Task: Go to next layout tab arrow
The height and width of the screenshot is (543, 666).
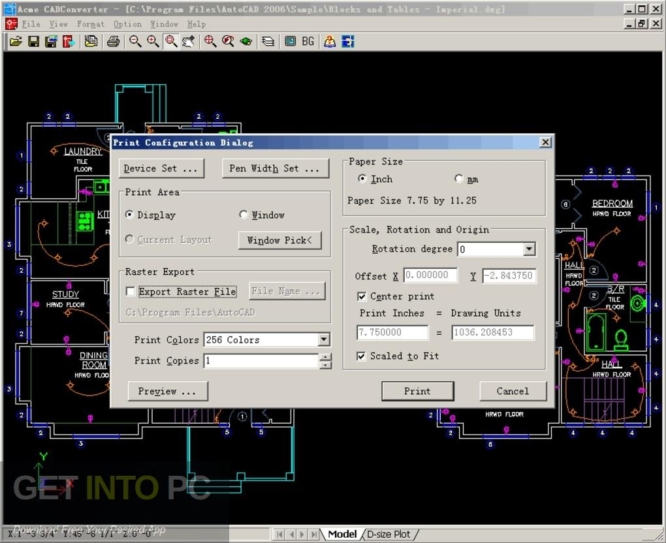Action: tap(302, 534)
